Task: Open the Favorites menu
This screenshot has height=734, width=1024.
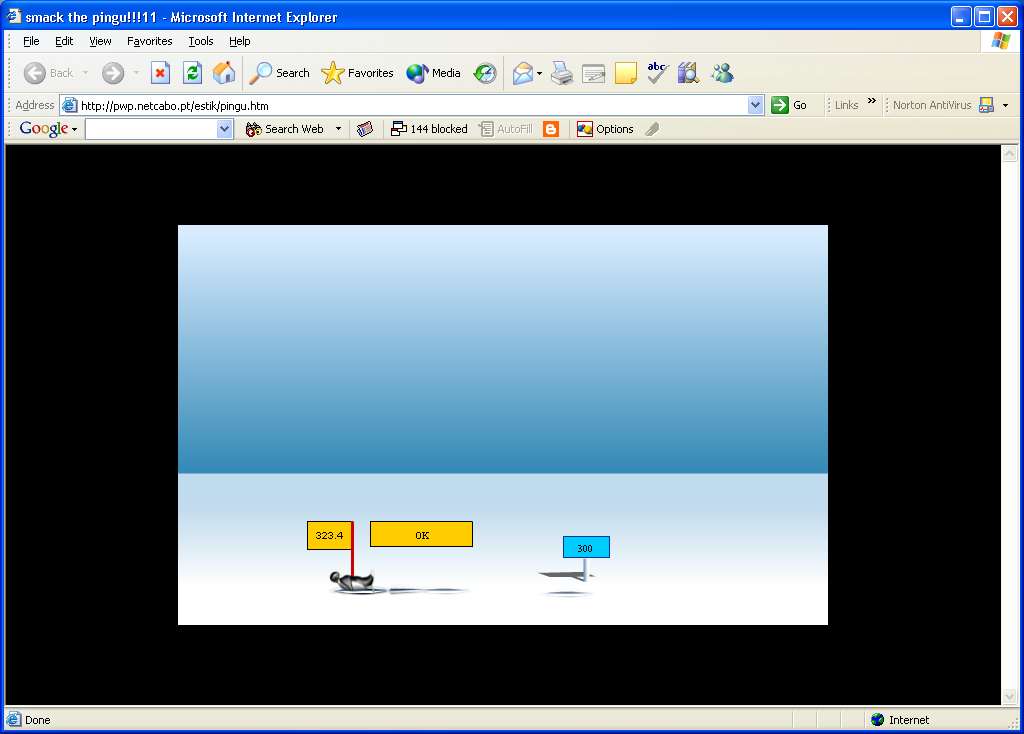Action: tap(149, 41)
